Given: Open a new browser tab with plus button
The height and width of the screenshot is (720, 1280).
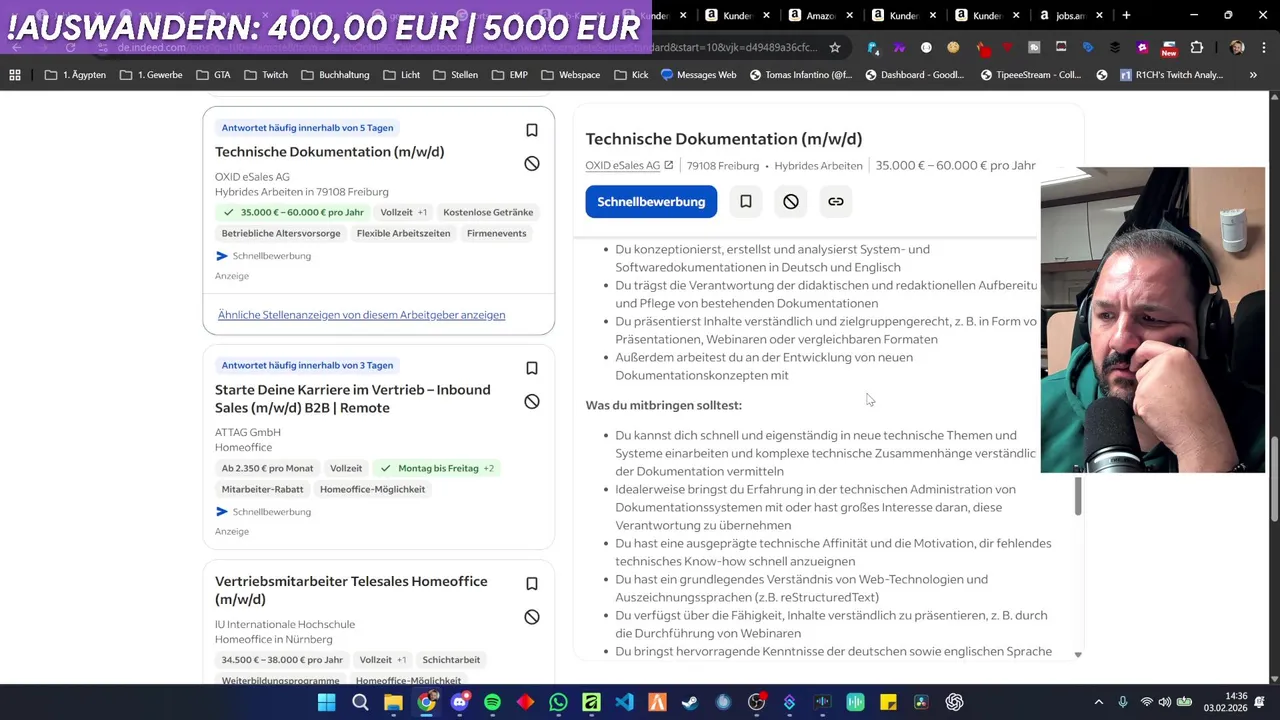Looking at the screenshot, I should click(x=1126, y=15).
